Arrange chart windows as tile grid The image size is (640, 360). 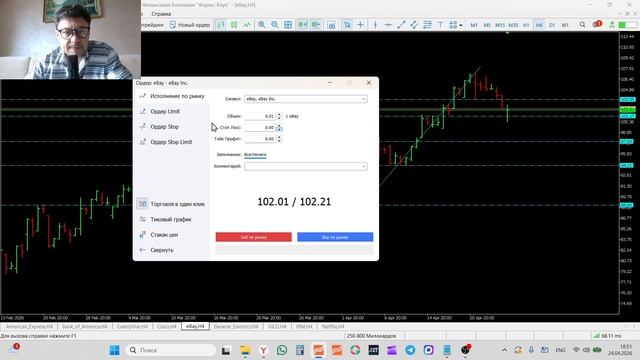coord(288,25)
